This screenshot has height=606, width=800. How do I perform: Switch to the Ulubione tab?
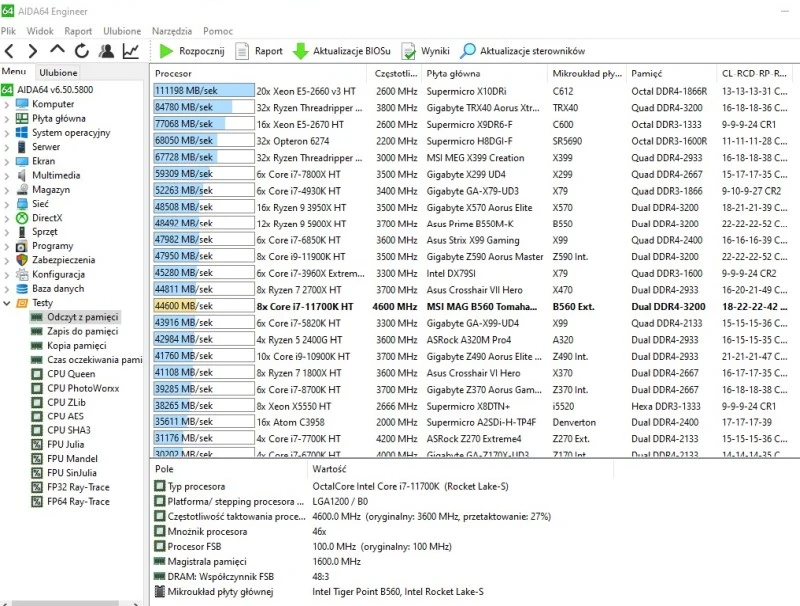pos(58,73)
